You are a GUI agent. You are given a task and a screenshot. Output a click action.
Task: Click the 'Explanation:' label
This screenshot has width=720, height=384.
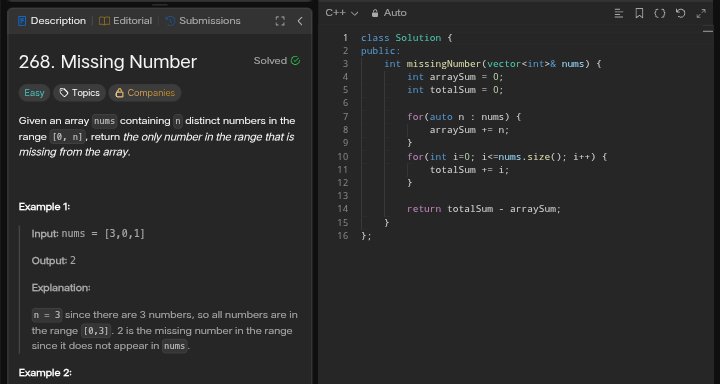(61, 288)
